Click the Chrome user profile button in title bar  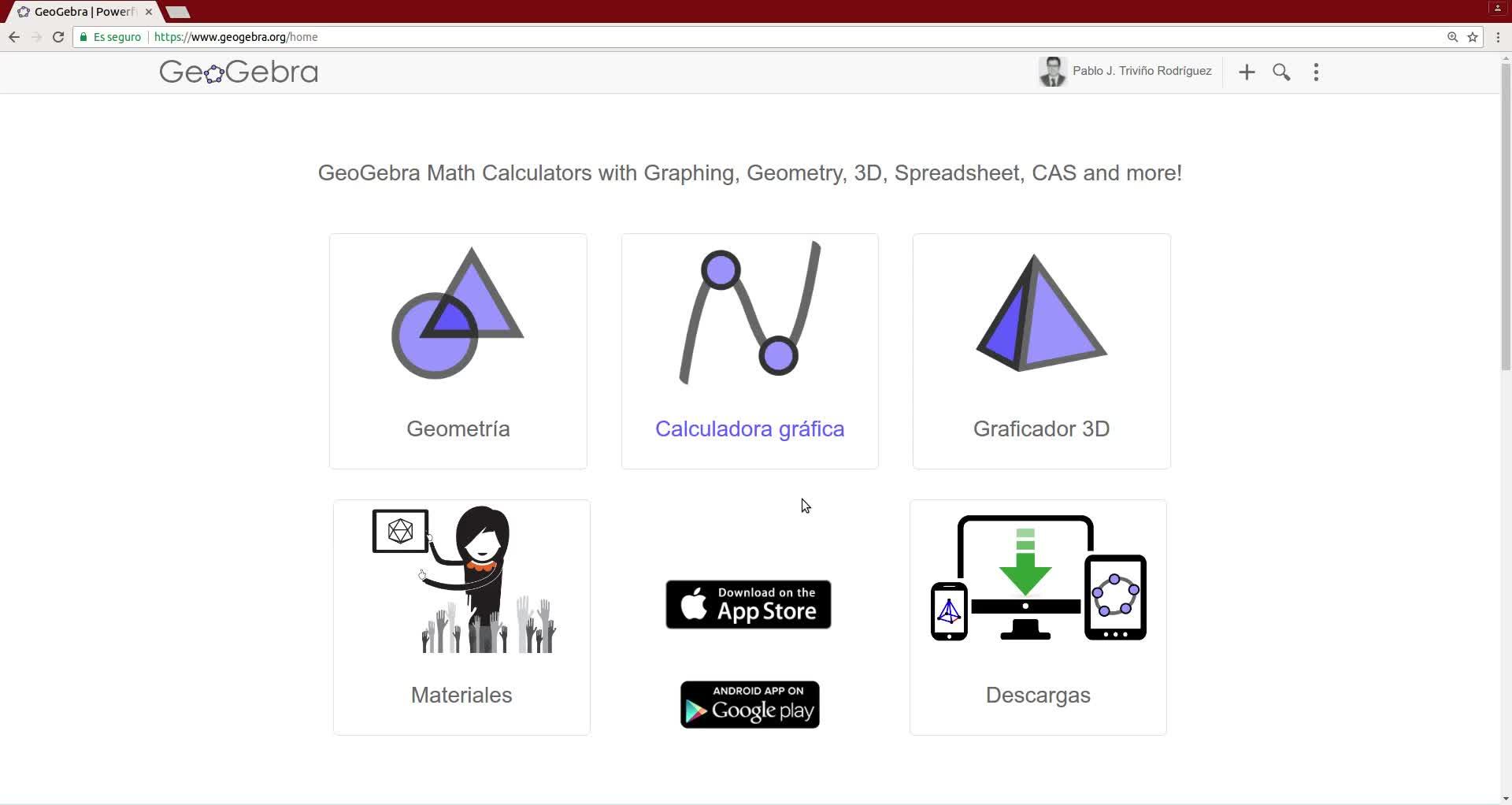1498,8
